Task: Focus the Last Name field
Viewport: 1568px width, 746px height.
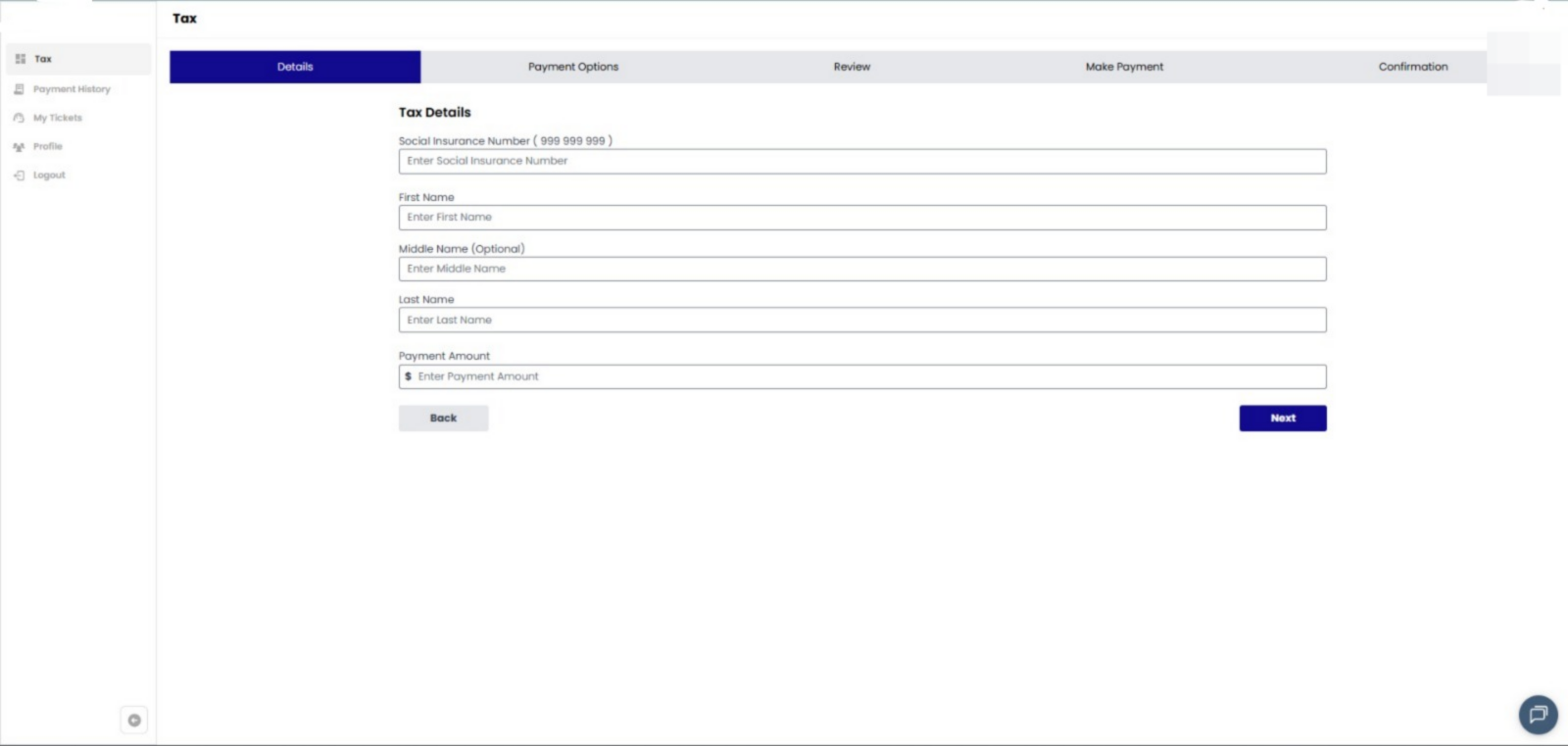Action: (862, 321)
